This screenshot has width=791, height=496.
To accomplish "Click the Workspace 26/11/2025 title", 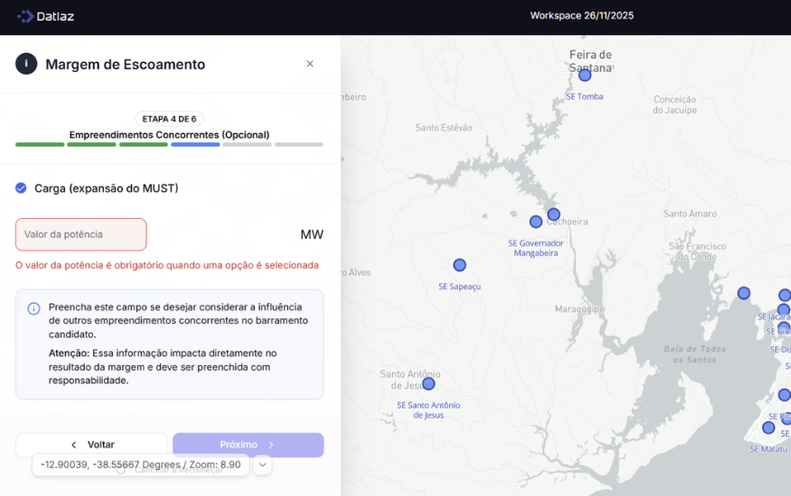I will [582, 16].
